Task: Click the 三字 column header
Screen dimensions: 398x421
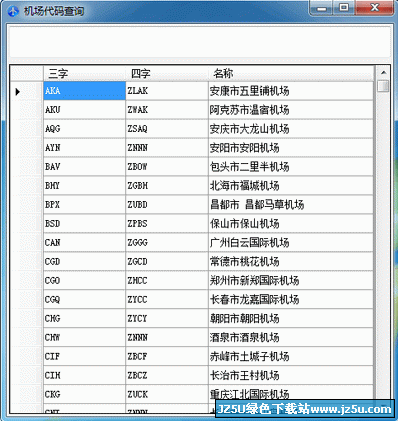Action: click(x=85, y=73)
